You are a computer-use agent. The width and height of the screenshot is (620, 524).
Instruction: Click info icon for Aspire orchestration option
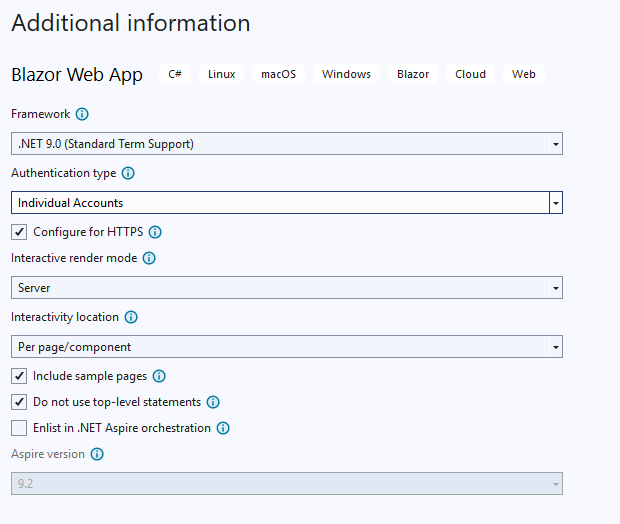coord(223,428)
